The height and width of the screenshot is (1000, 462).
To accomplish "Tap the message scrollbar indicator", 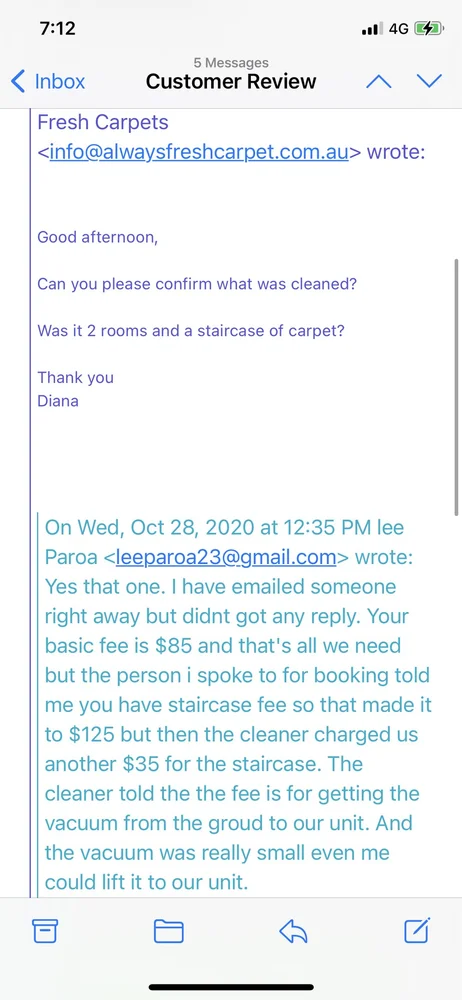I will (456, 387).
